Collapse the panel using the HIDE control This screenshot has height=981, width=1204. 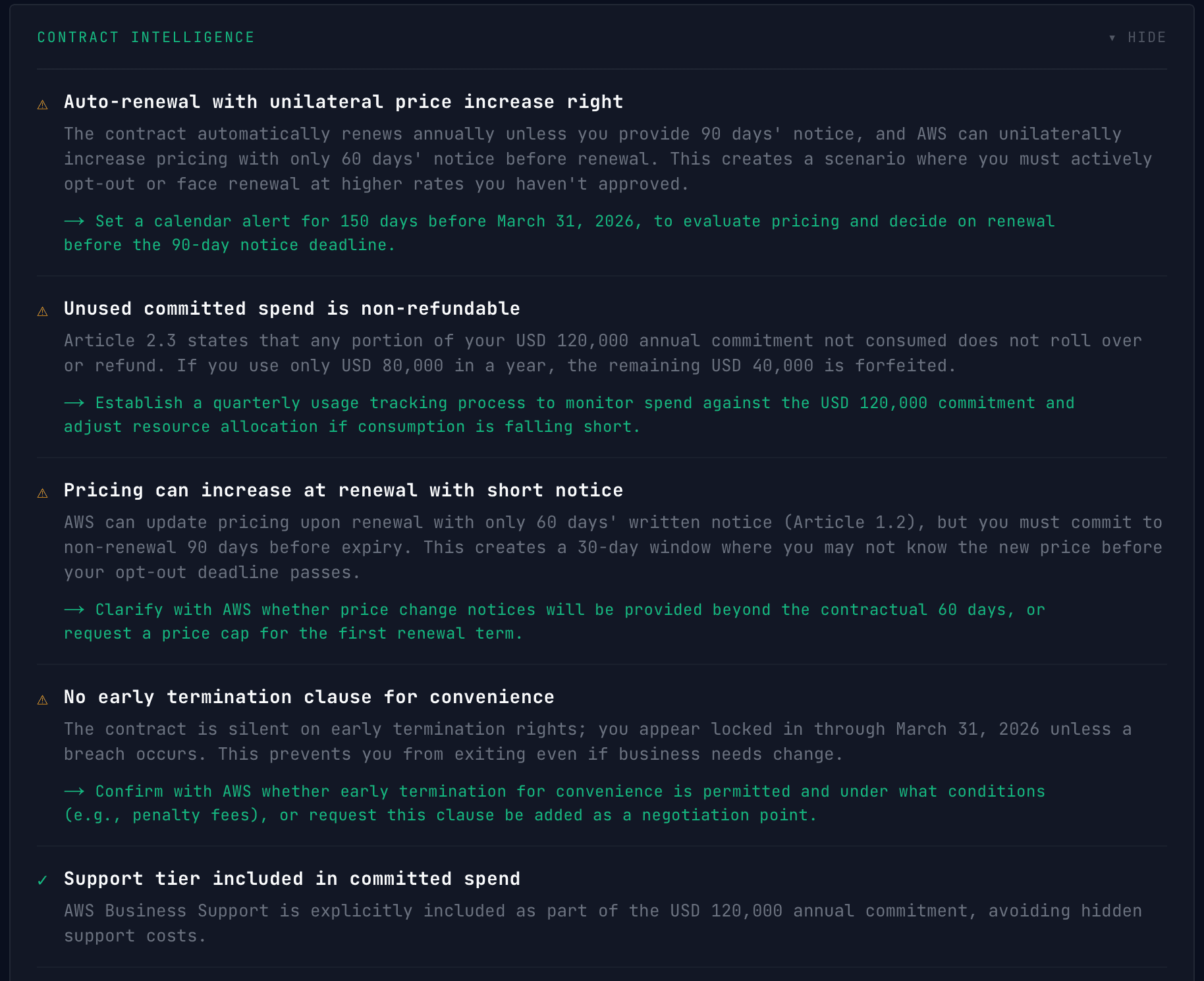[1146, 38]
